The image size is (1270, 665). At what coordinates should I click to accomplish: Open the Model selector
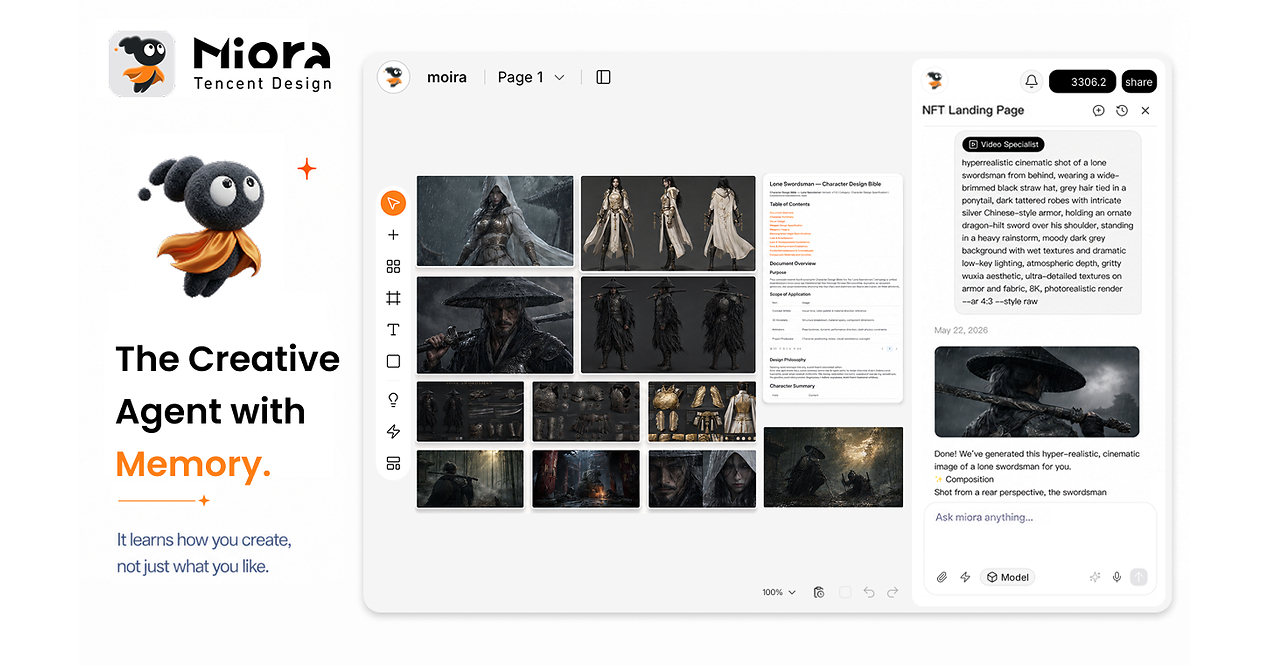click(1007, 577)
